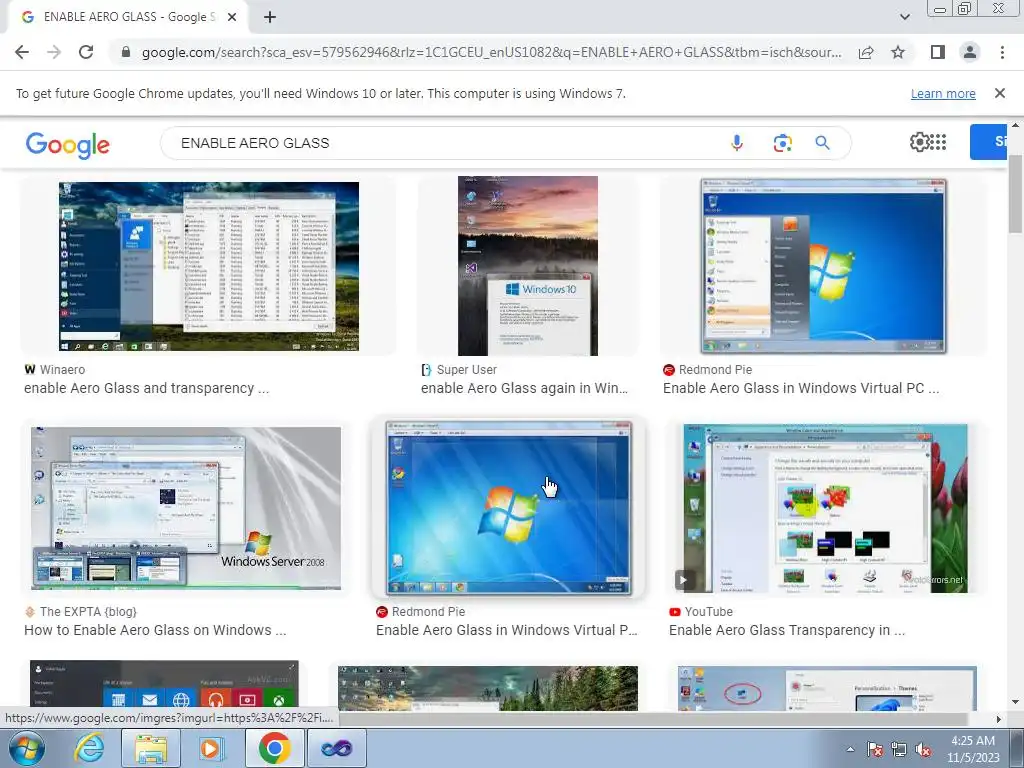Click the blue Sign in button

[x=989, y=142]
